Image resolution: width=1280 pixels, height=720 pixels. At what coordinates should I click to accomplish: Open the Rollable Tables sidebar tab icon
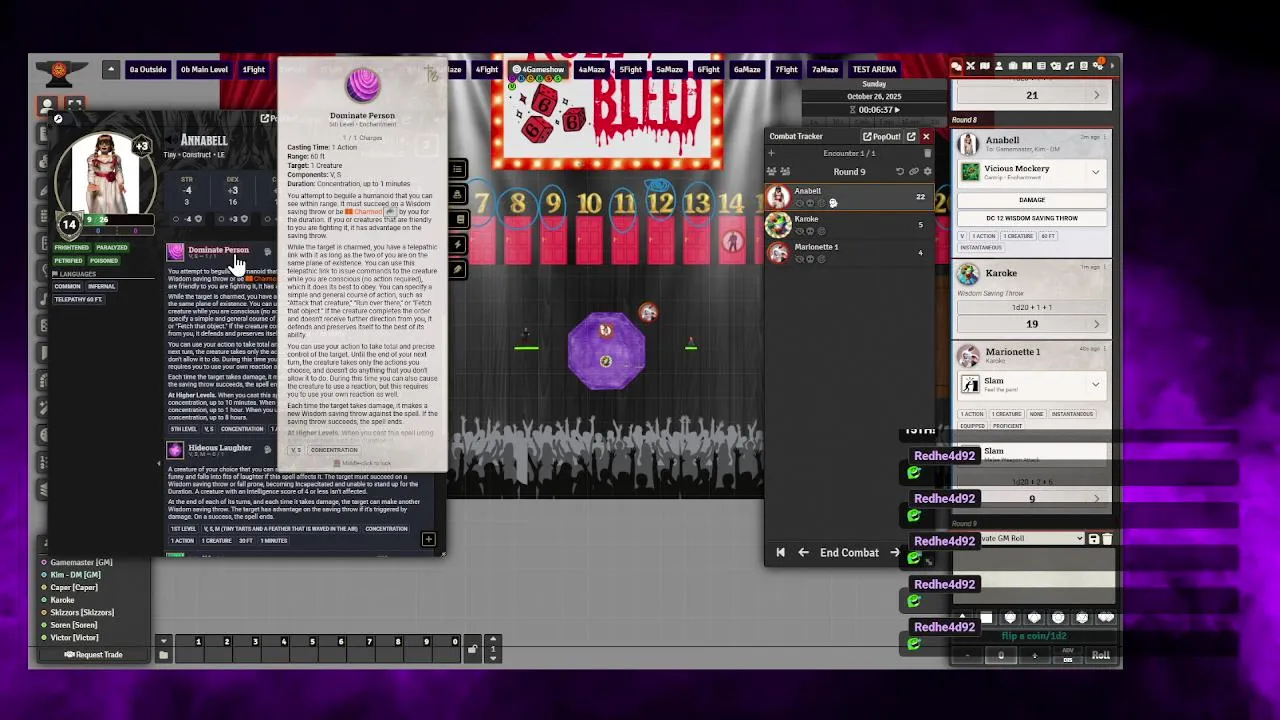click(1041, 66)
